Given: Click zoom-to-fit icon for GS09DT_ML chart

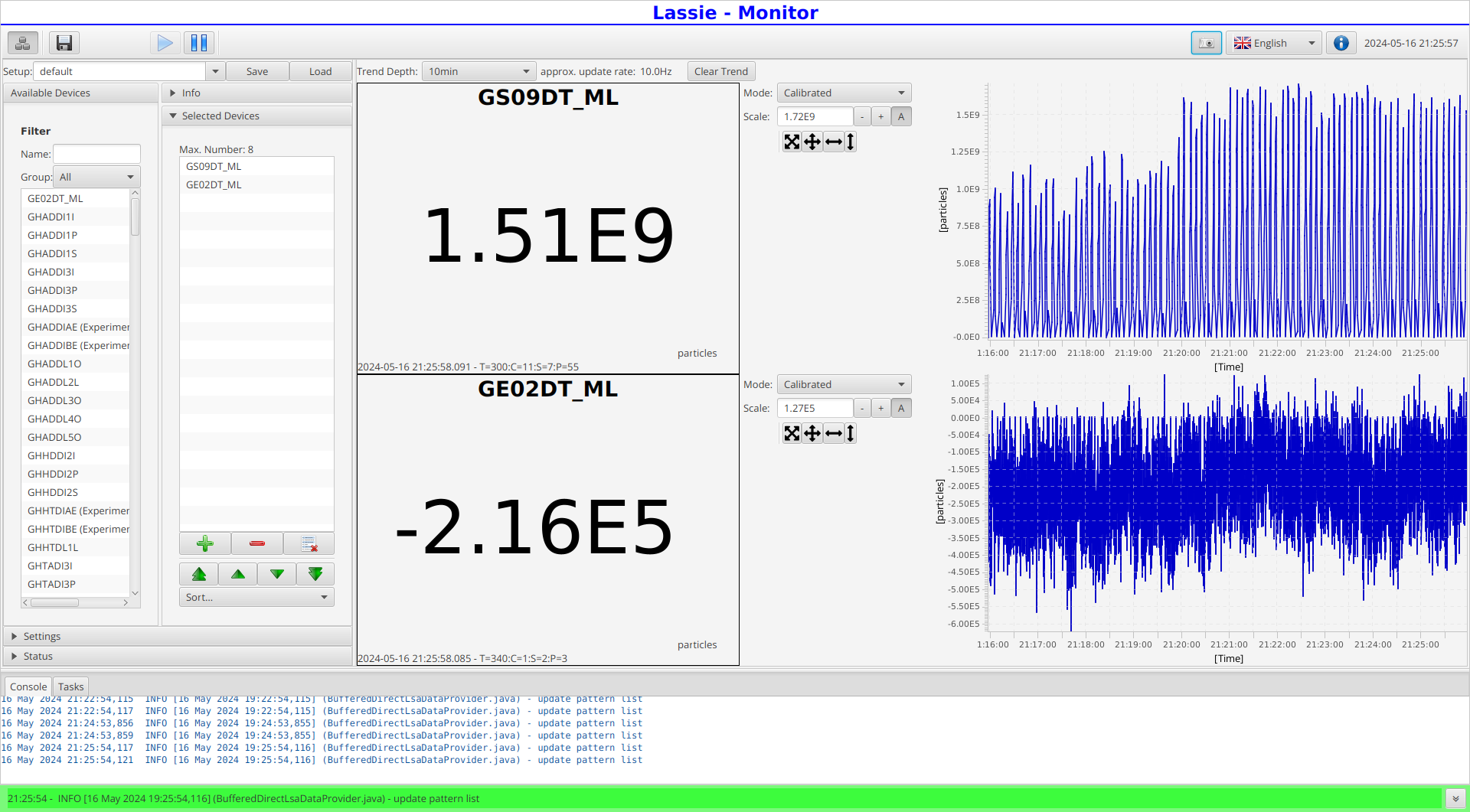Looking at the screenshot, I should tap(792, 142).
